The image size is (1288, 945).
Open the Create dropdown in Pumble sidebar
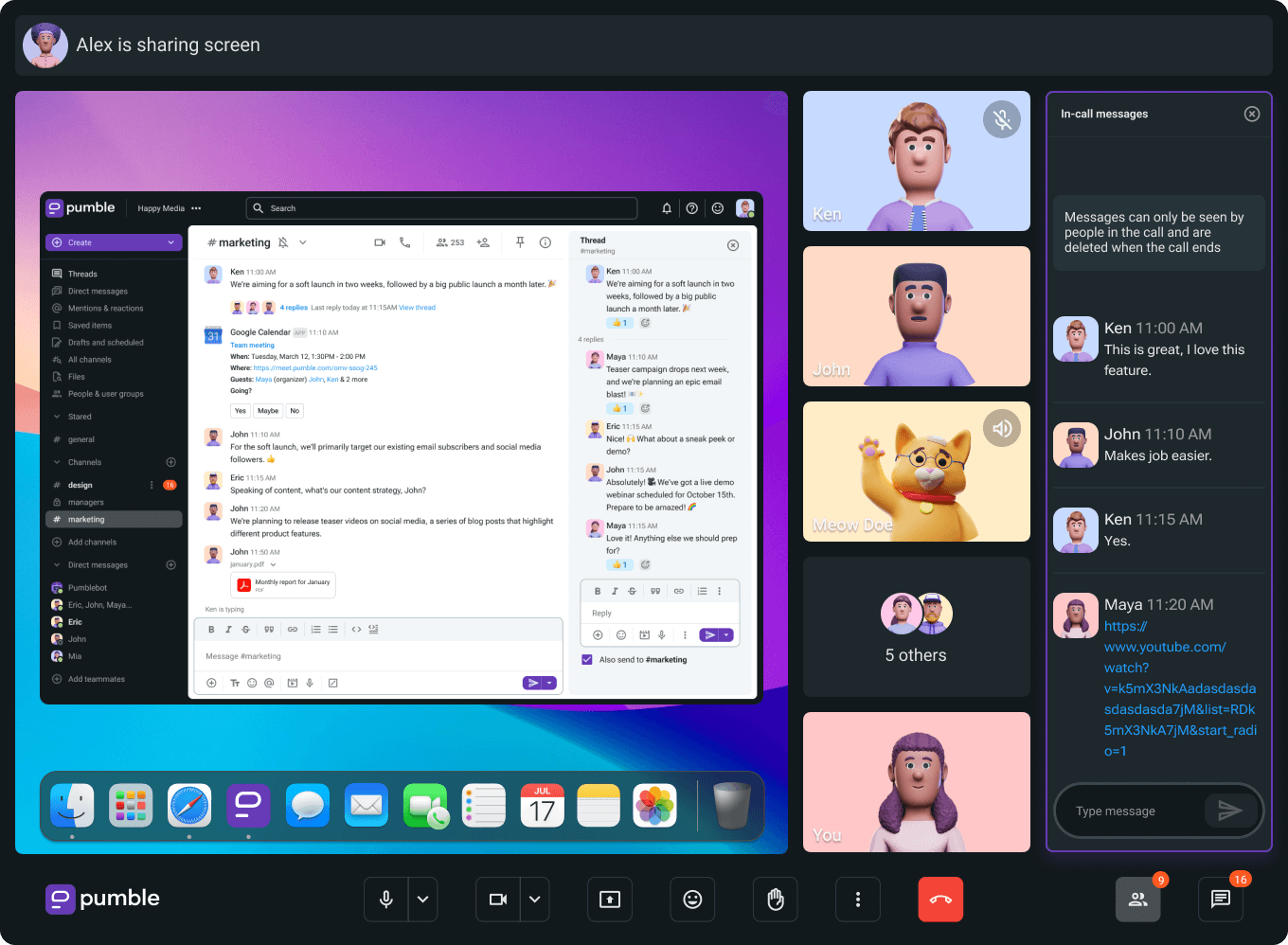[114, 242]
